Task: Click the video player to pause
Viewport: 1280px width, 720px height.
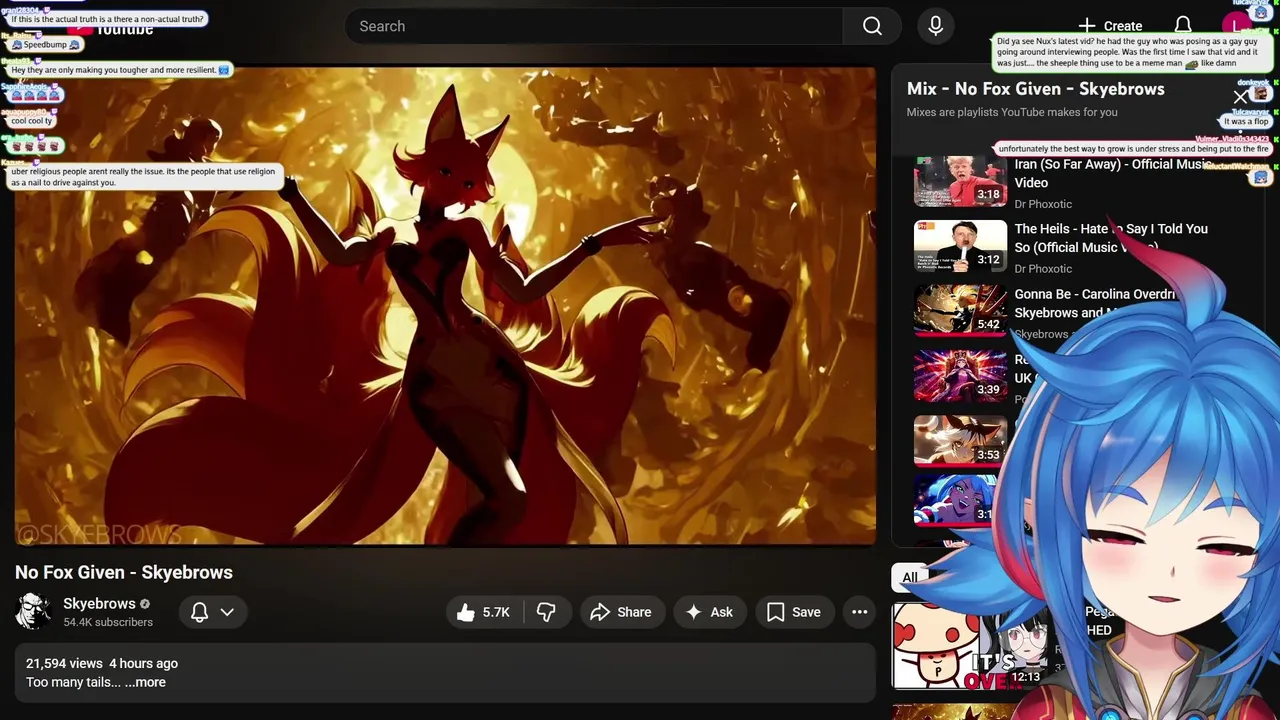Action: point(445,306)
